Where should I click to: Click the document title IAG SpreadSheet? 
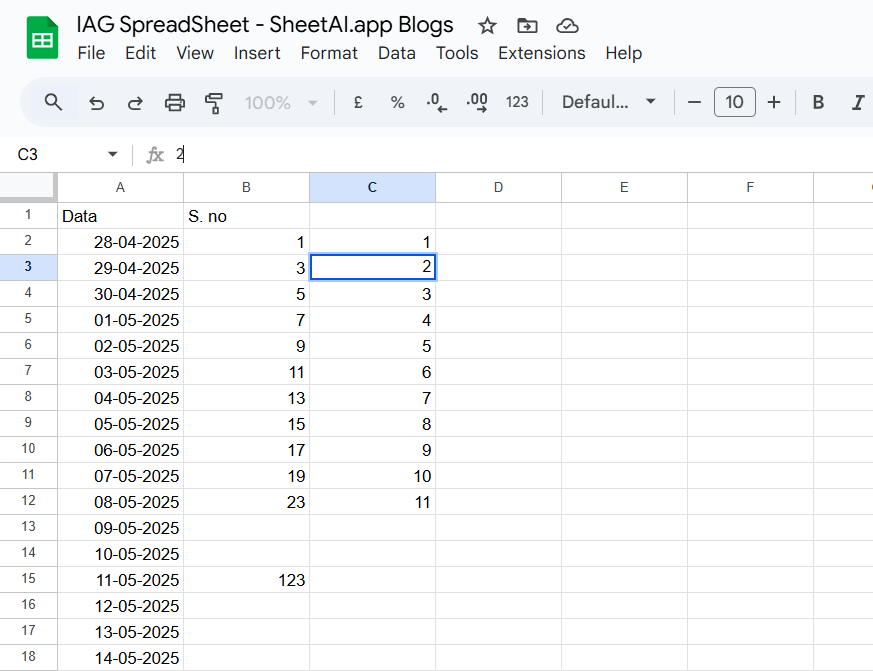tap(265, 25)
